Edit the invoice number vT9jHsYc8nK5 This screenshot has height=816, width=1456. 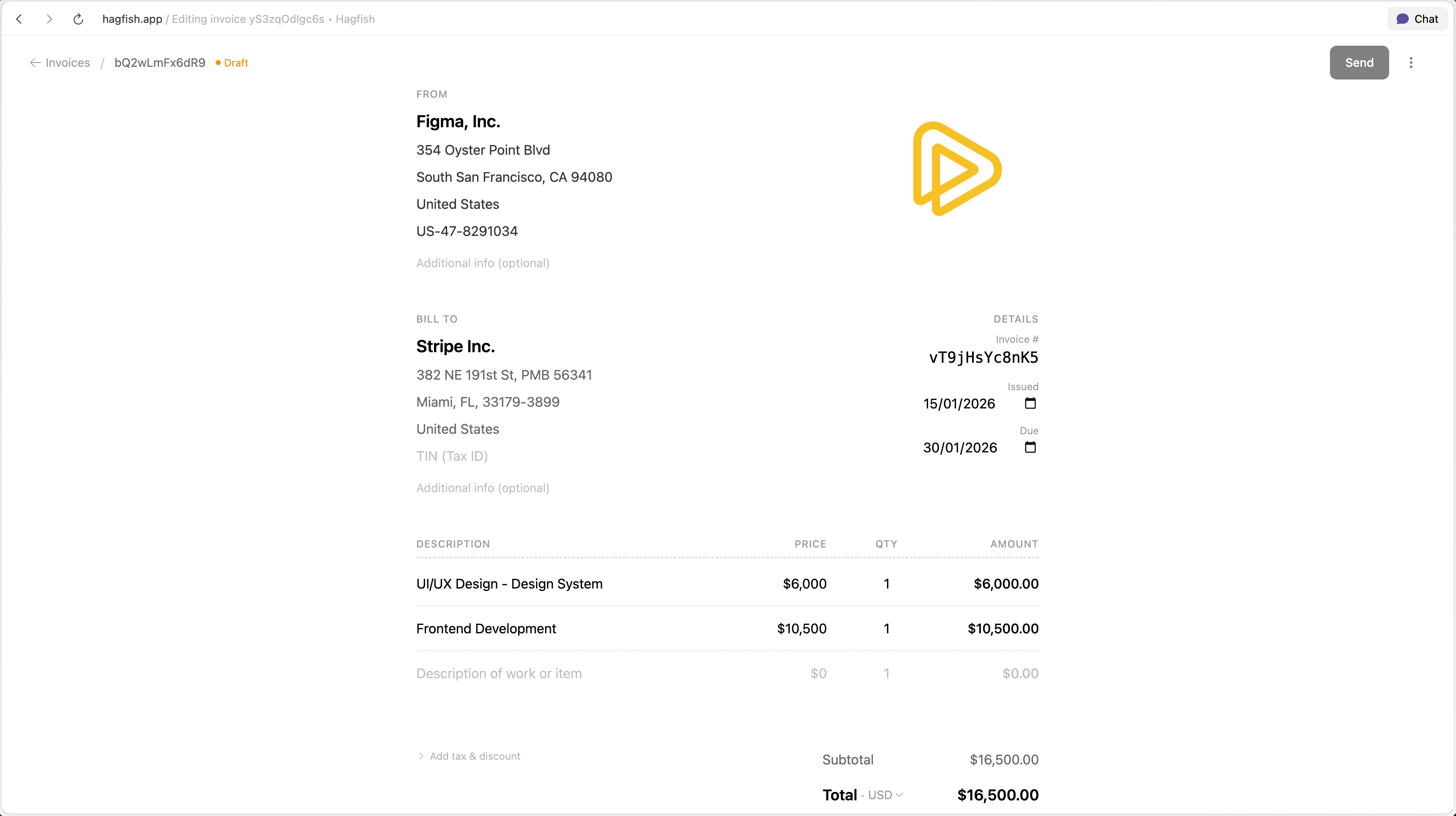[x=983, y=357]
